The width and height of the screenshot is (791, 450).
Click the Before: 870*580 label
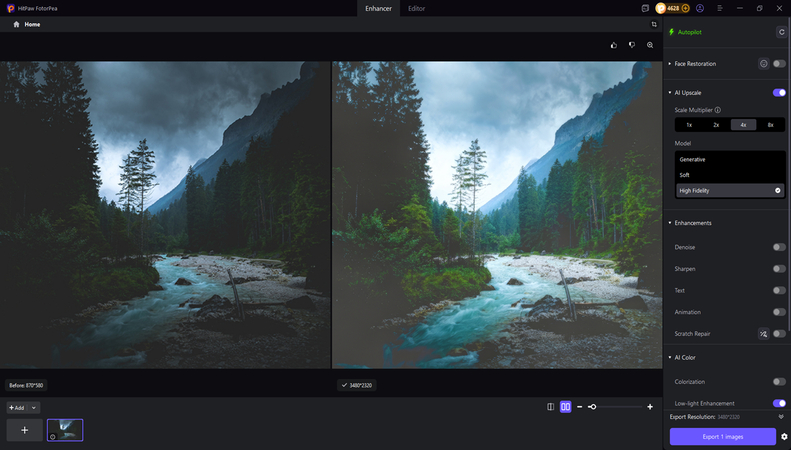click(x=26, y=385)
